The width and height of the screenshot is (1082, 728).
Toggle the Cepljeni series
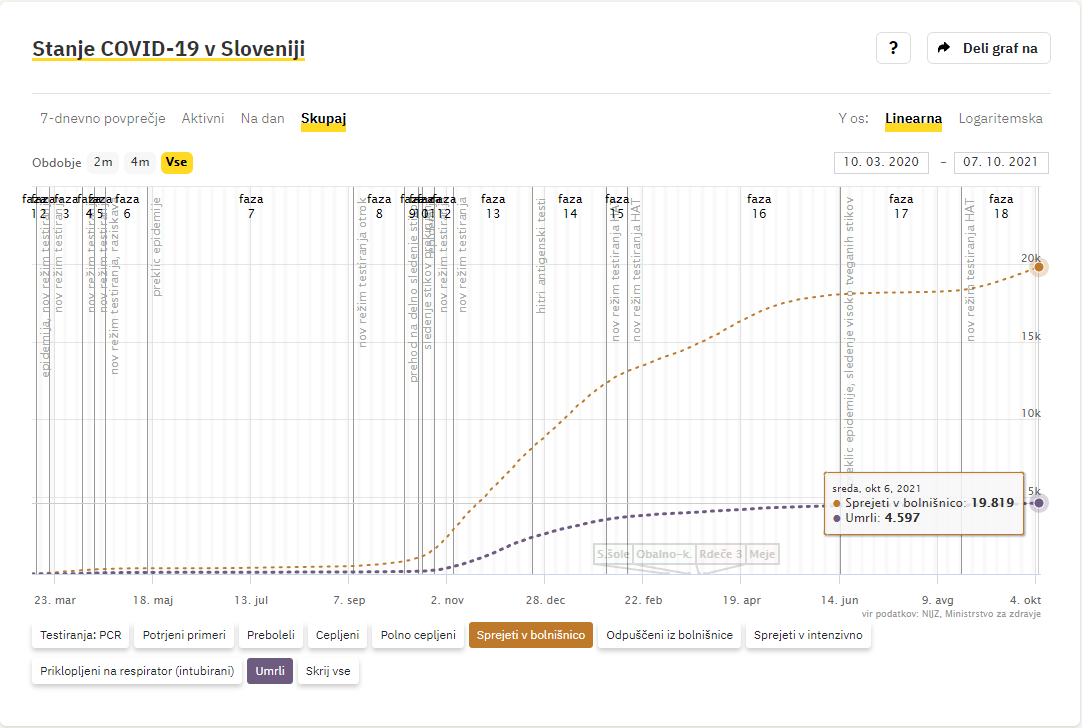pyautogui.click(x=337, y=635)
